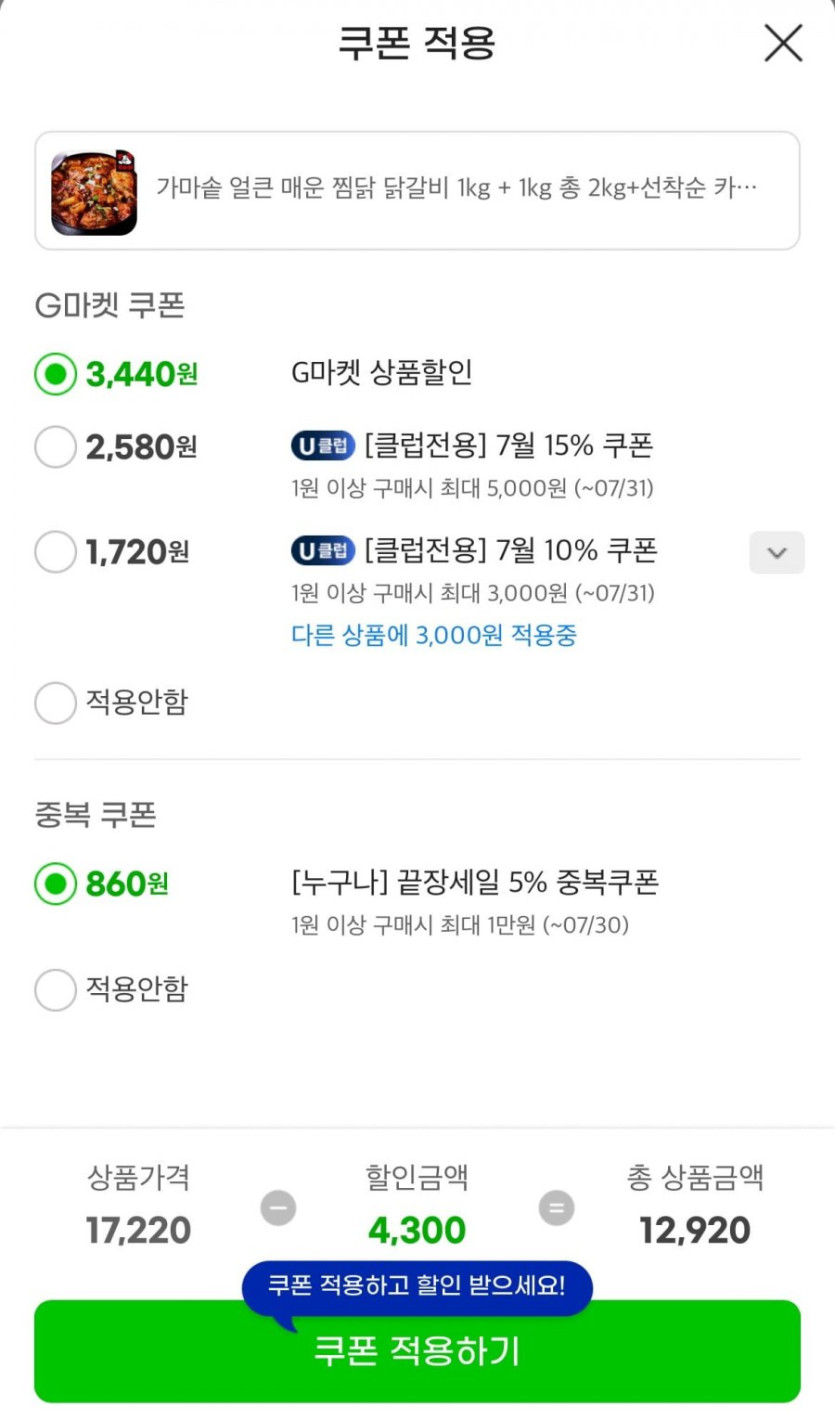This screenshot has height=1420, width=835.
Task: Select the 860원 중복쿠폰 radio option
Action: pos(55,884)
